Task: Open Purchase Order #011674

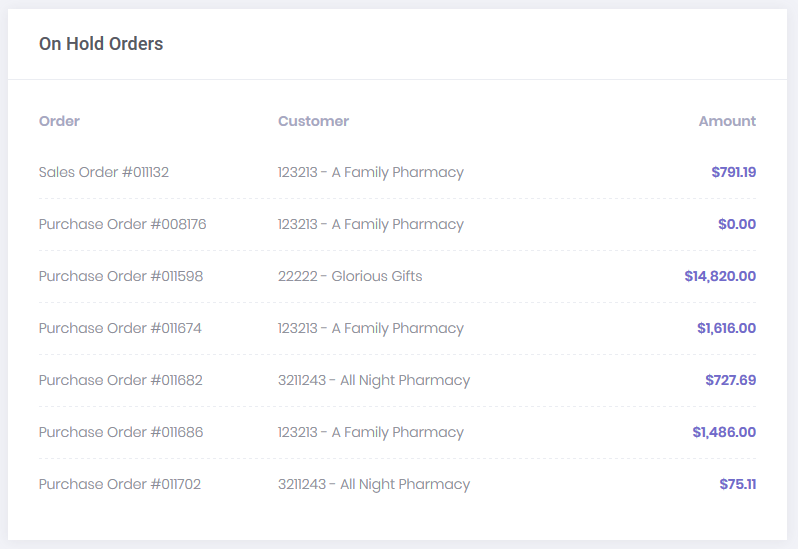Action: (x=120, y=328)
